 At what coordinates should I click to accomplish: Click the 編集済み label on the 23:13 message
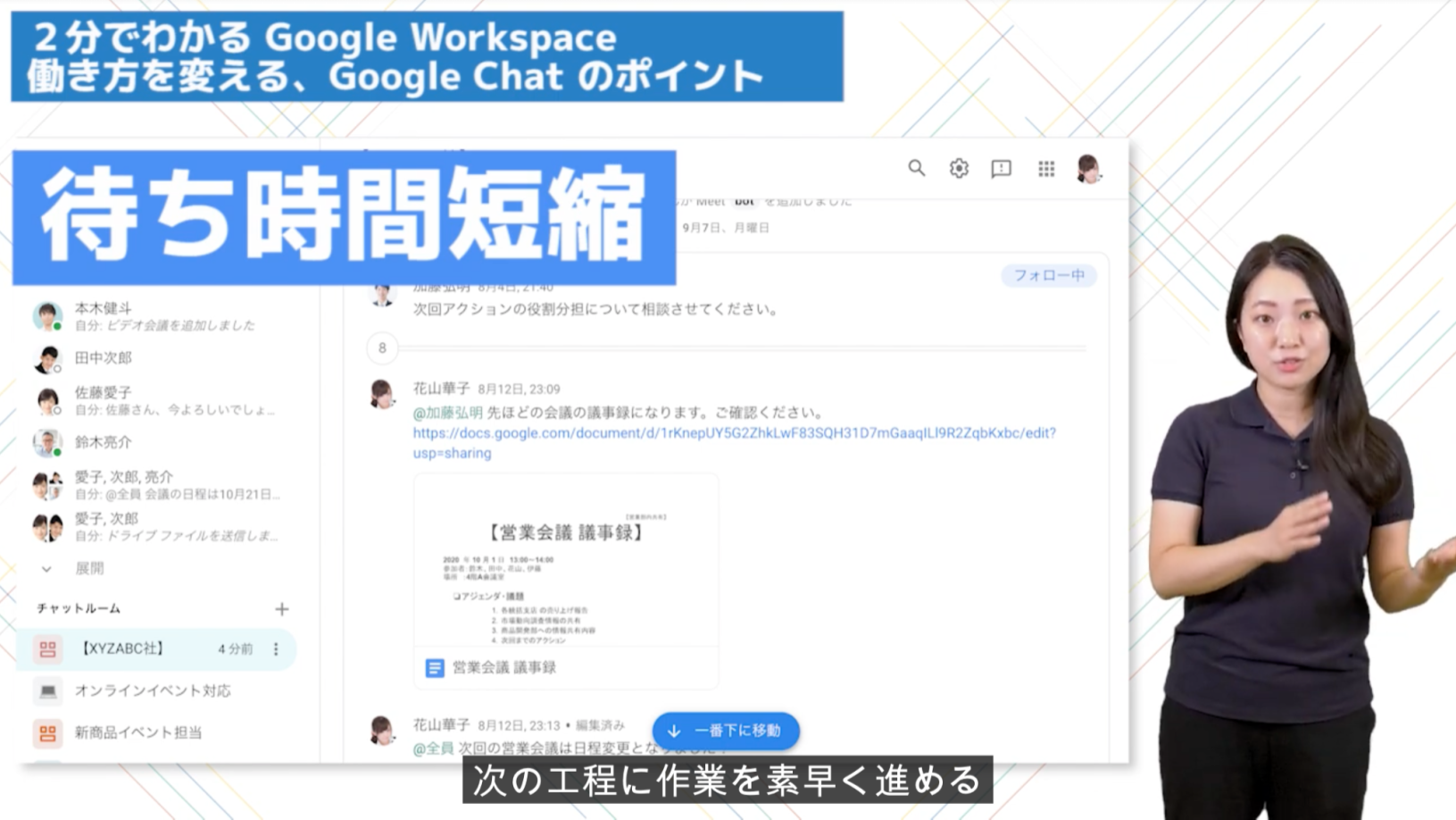(x=600, y=725)
